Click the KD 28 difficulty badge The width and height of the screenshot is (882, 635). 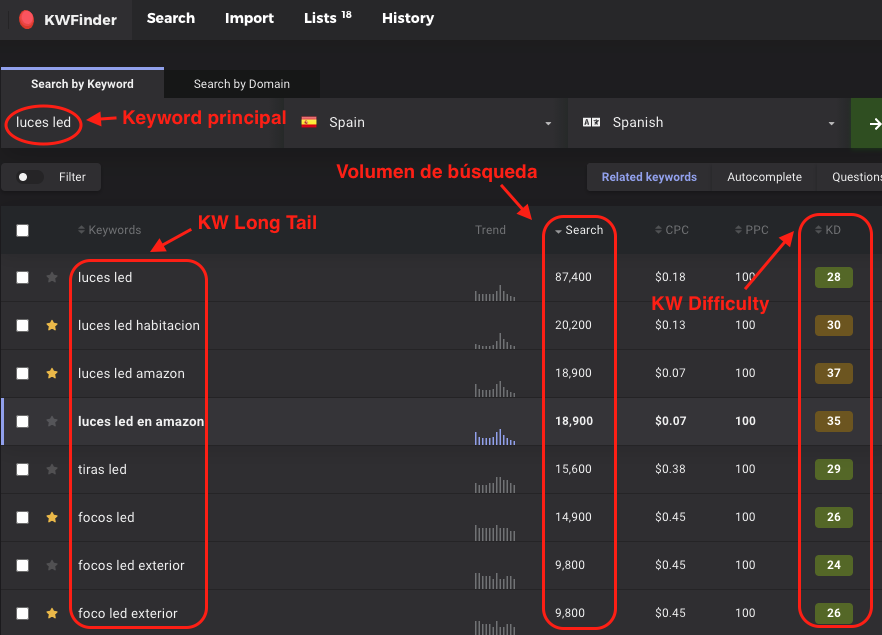833,278
